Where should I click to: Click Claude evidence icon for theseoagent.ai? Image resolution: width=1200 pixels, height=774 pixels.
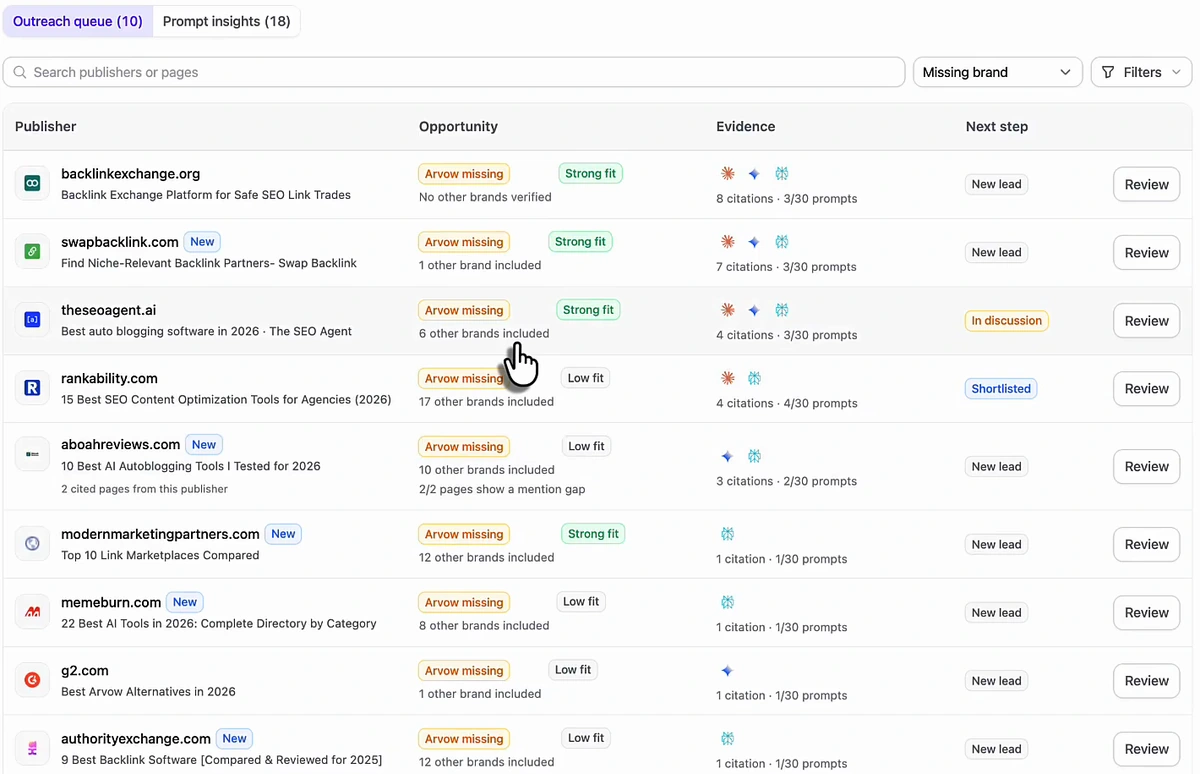(728, 310)
